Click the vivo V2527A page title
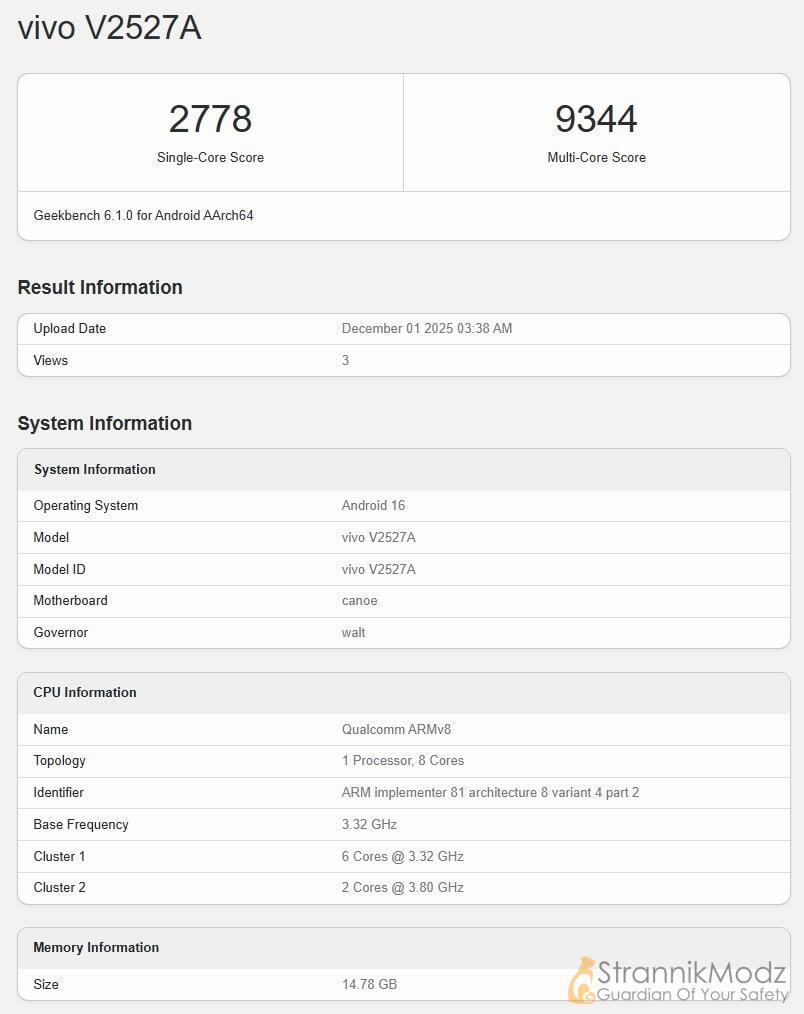The image size is (804, 1014). [109, 28]
